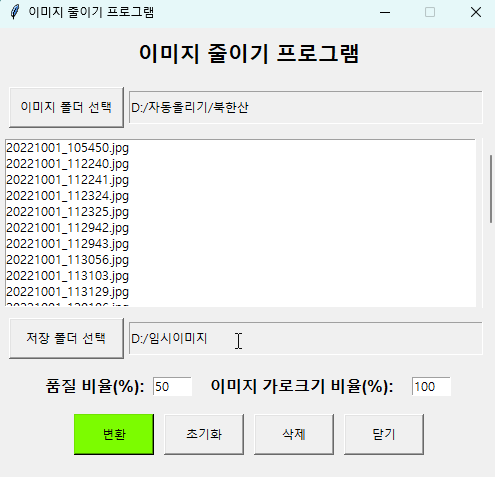
Task: Select file 20221001_113129.jpg in the list
Action: (240, 292)
